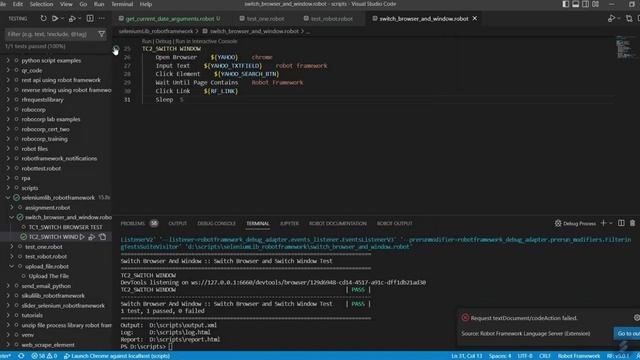Screen dimensions: 640x360
Task: Open the Output panel tab
Action: [x=178, y=223]
